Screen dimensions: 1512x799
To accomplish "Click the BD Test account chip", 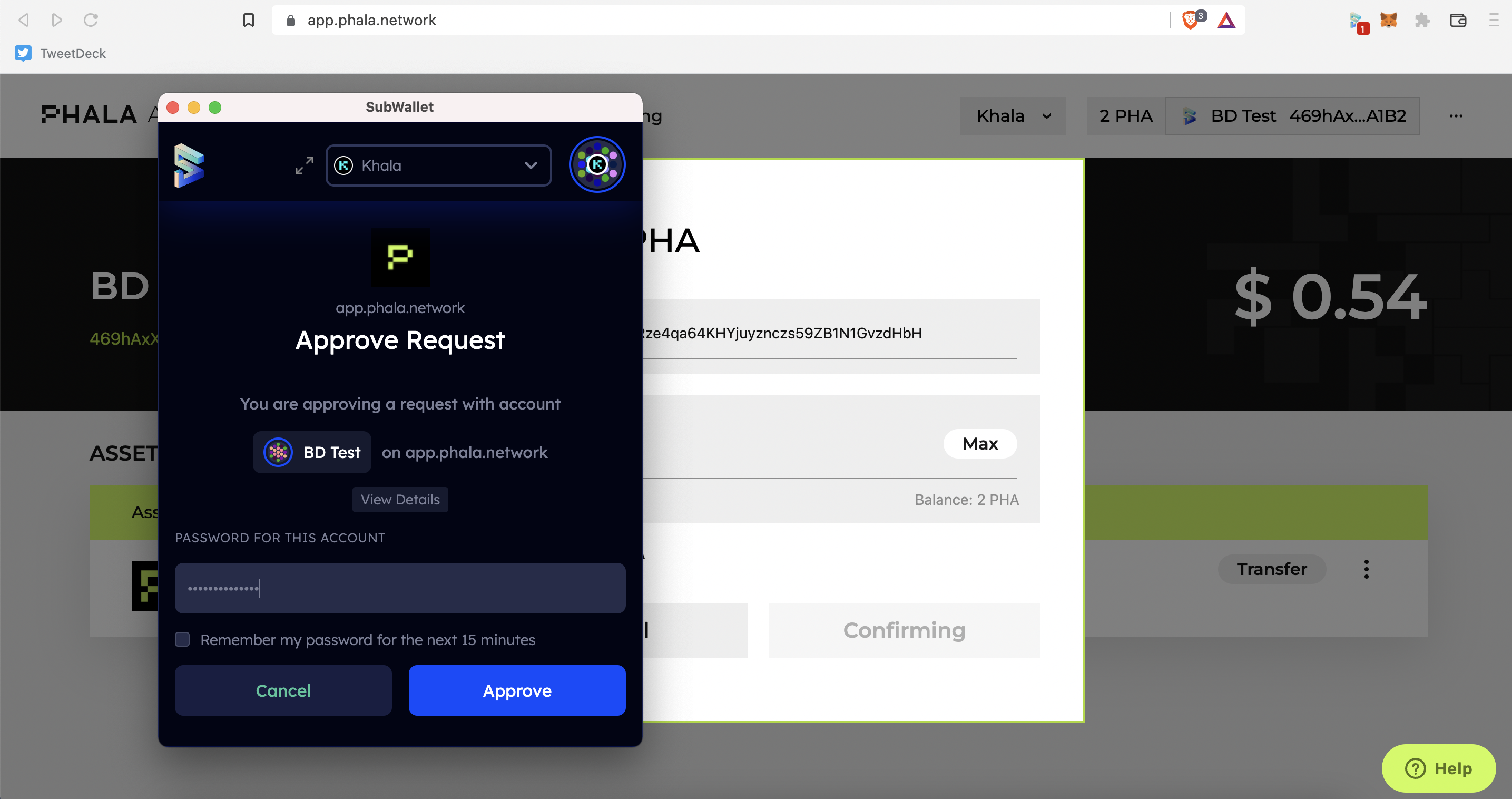I will coord(312,452).
